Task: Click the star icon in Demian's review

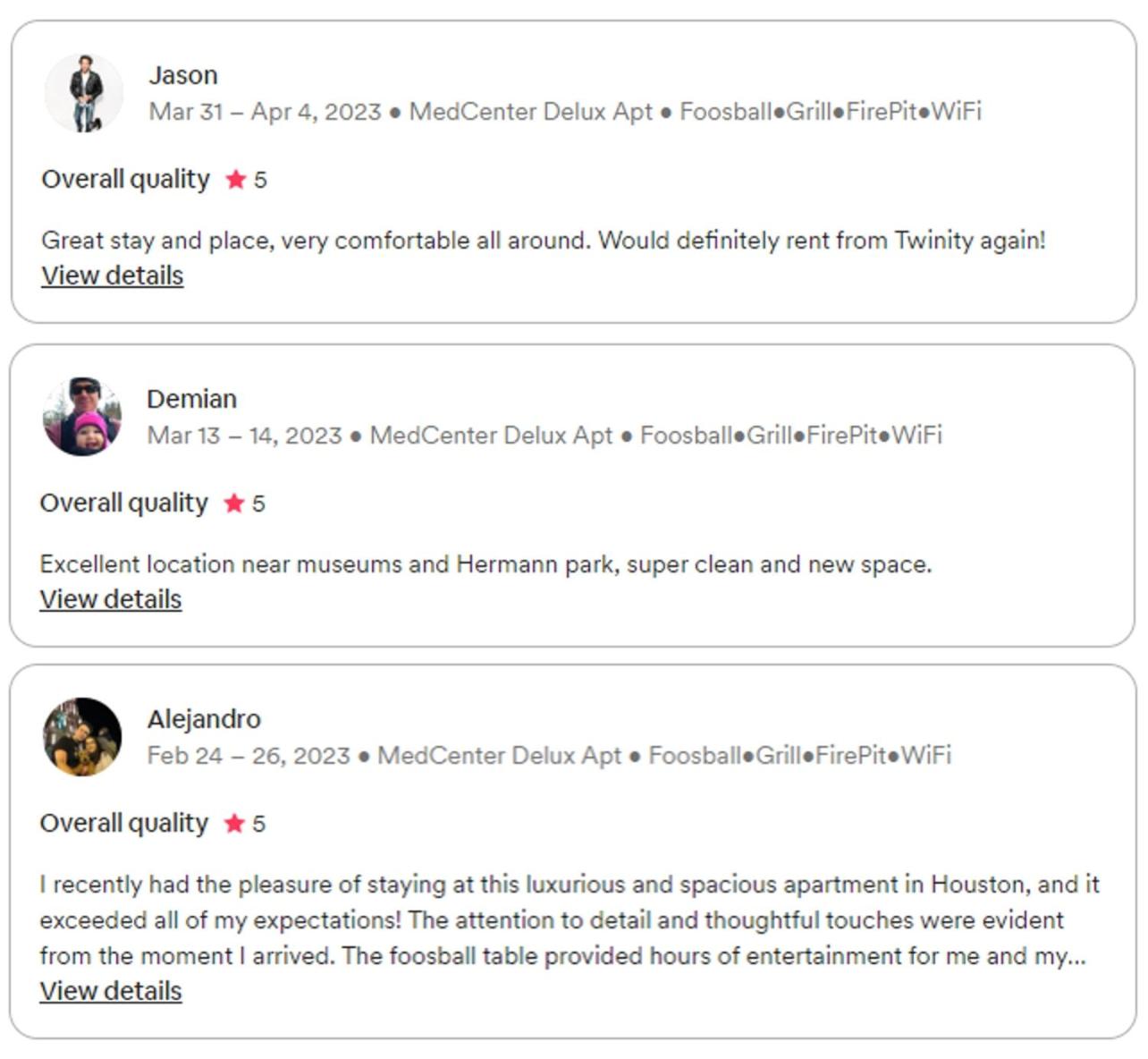Action: click(x=234, y=504)
